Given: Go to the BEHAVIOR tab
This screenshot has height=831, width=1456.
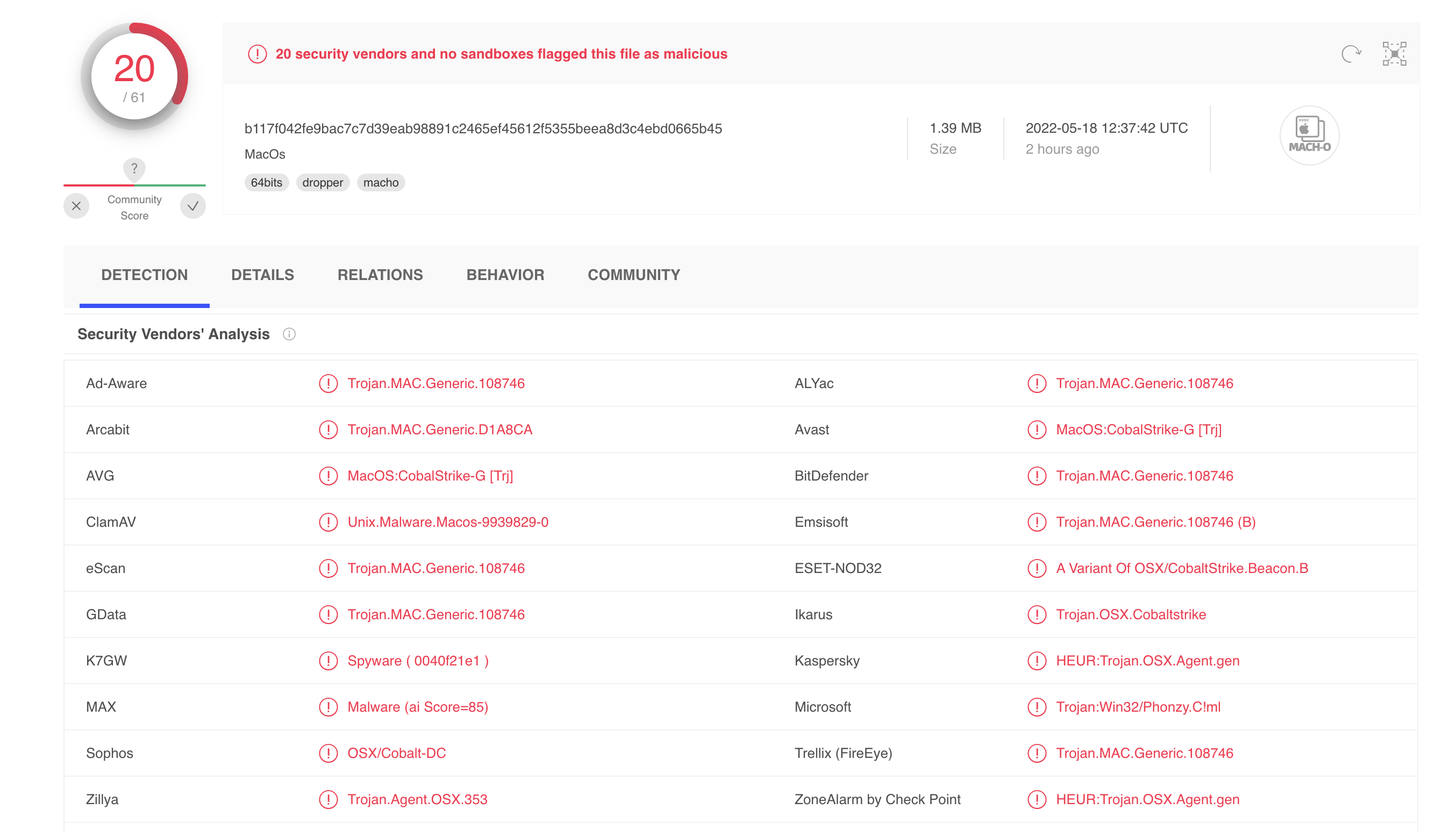Looking at the screenshot, I should pos(504,275).
